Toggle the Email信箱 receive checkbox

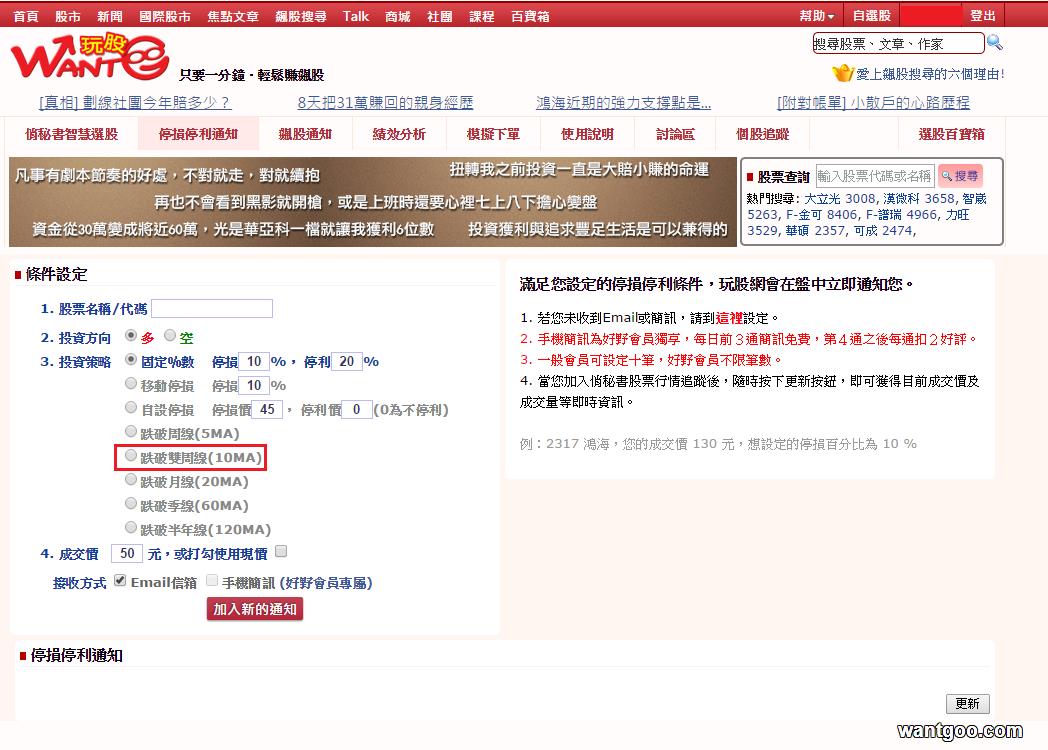click(x=120, y=580)
